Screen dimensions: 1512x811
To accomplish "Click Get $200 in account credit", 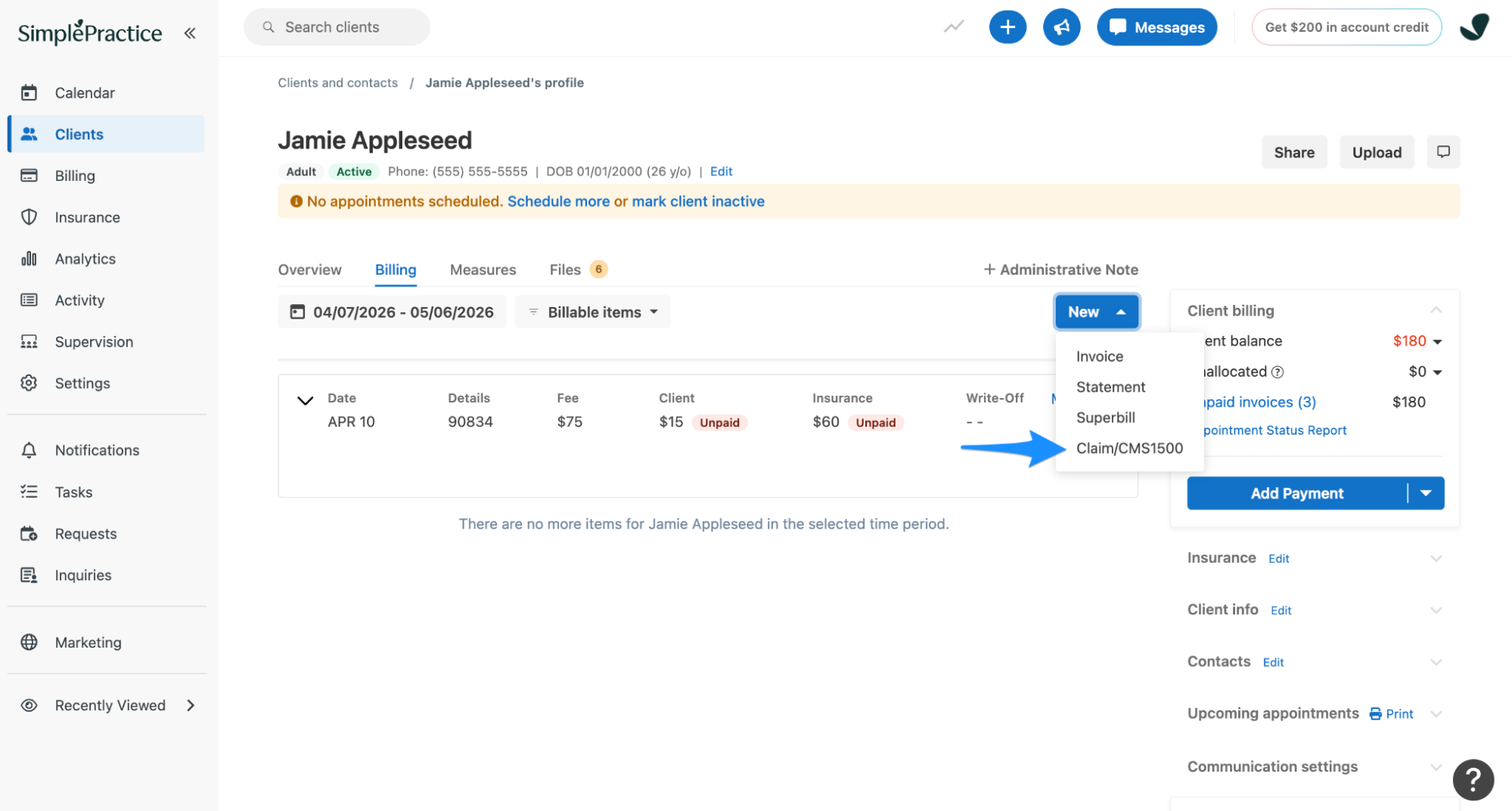I will 1346,27.
